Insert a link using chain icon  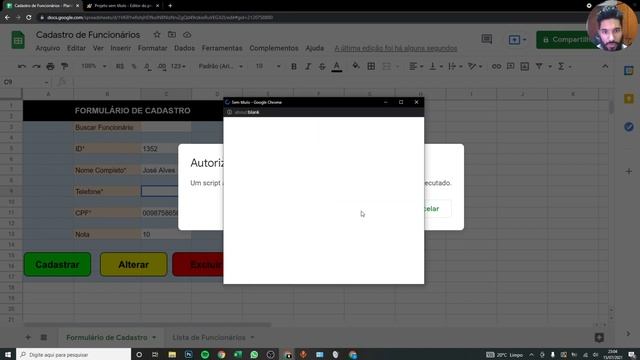click(x=496, y=66)
